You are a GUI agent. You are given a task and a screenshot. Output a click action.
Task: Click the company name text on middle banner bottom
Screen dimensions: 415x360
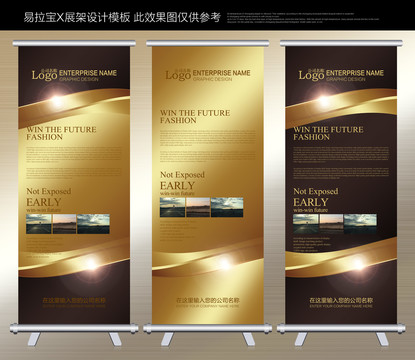tap(208, 300)
